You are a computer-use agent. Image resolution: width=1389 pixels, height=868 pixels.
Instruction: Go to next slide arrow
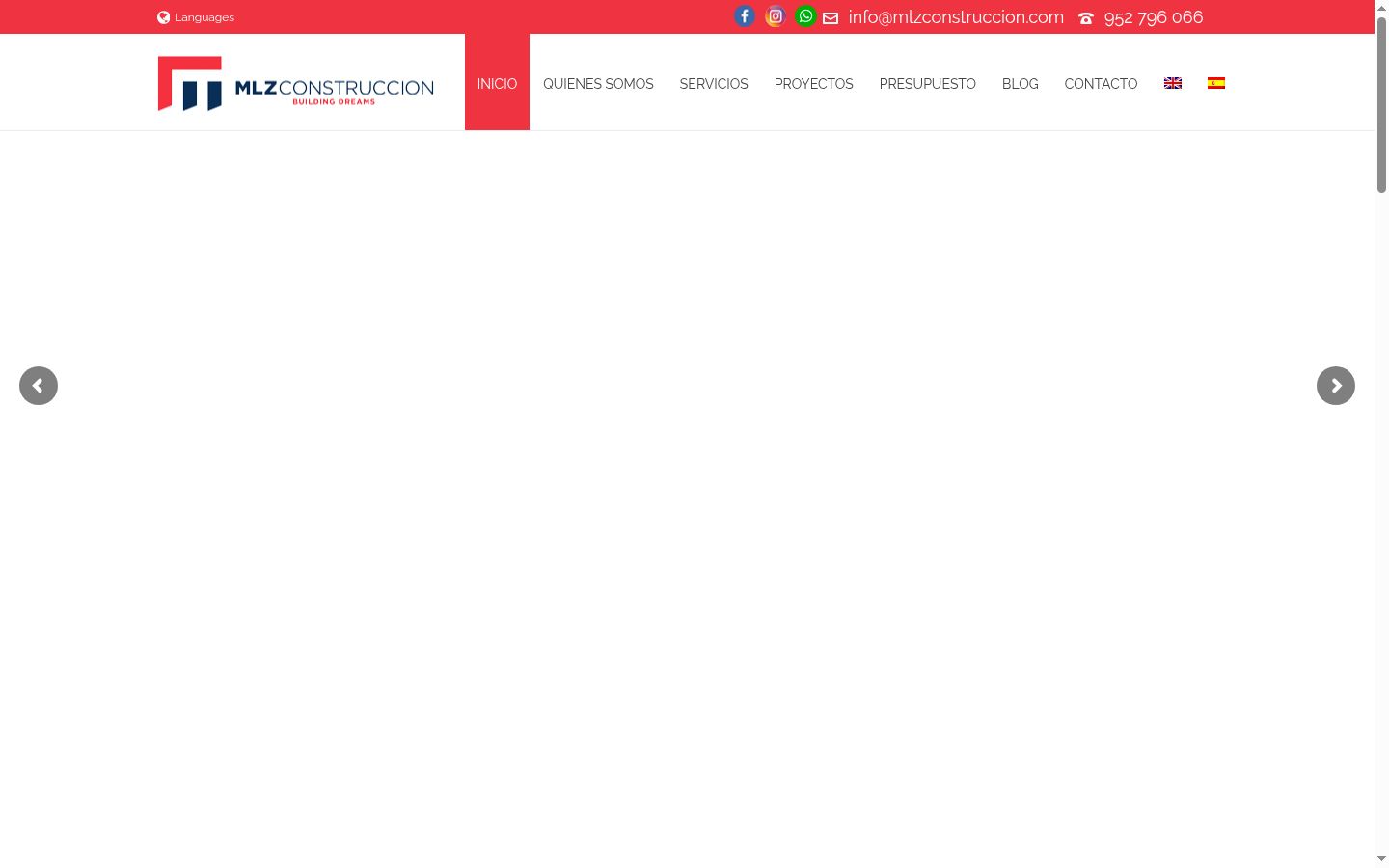point(1336,386)
